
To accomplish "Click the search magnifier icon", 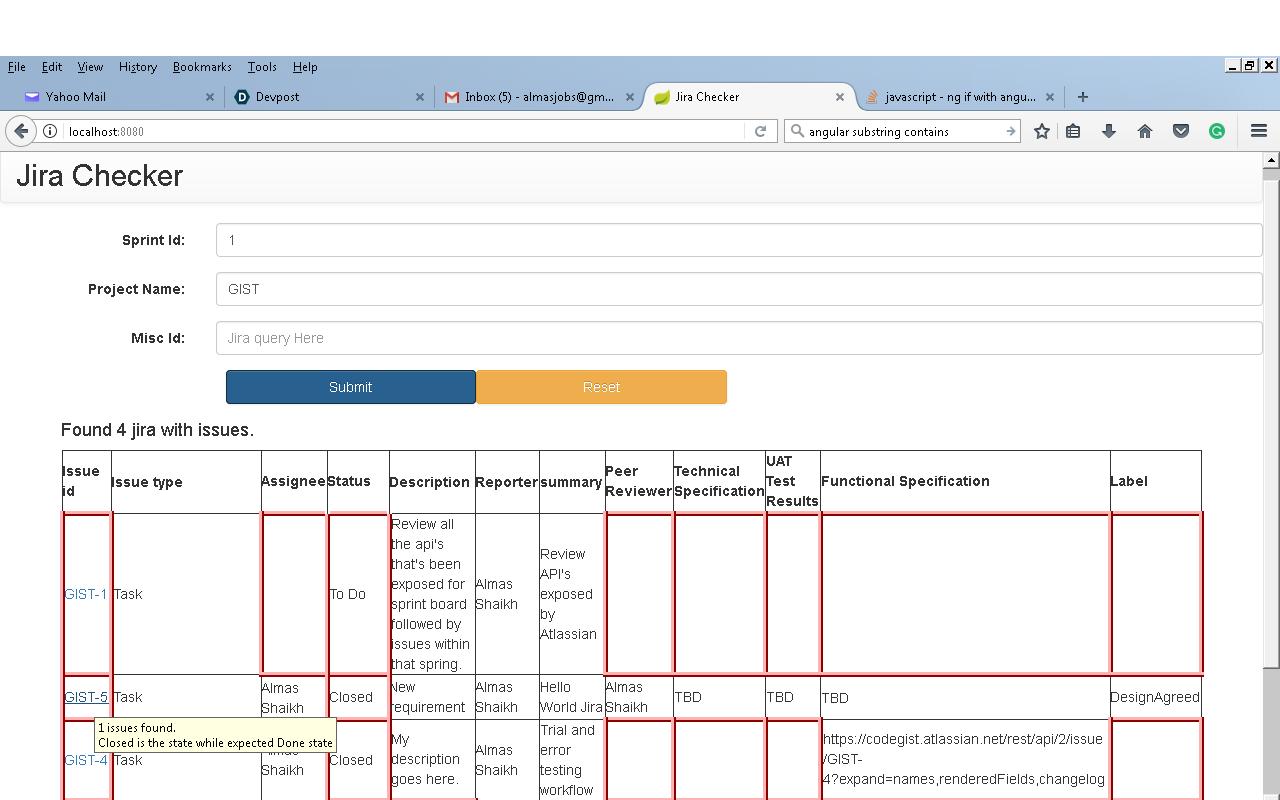I will click(x=797, y=131).
